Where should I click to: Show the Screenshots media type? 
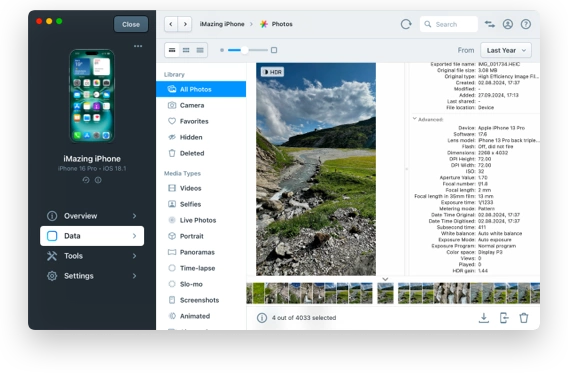tap(201, 300)
